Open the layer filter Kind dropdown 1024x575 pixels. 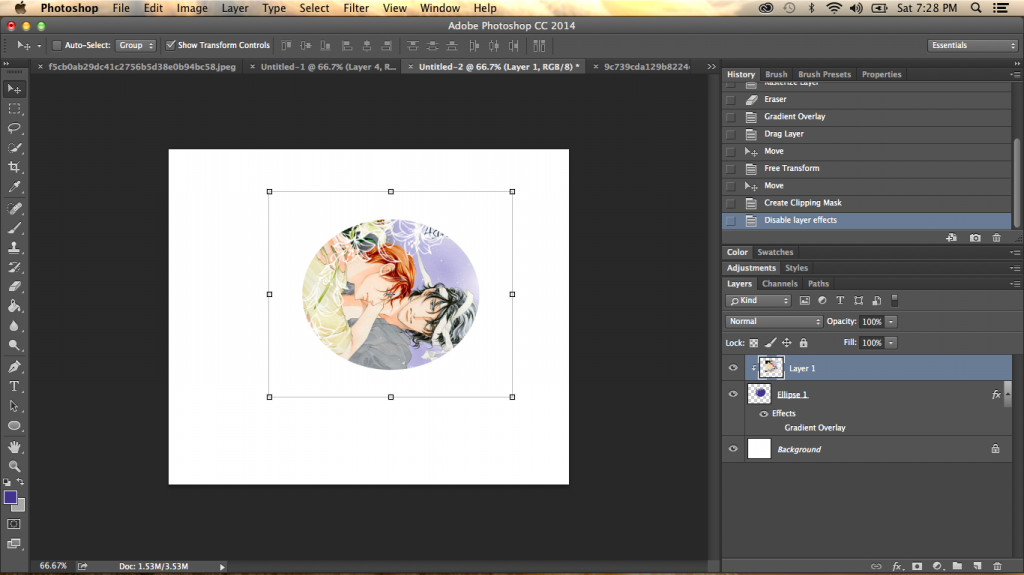758,301
